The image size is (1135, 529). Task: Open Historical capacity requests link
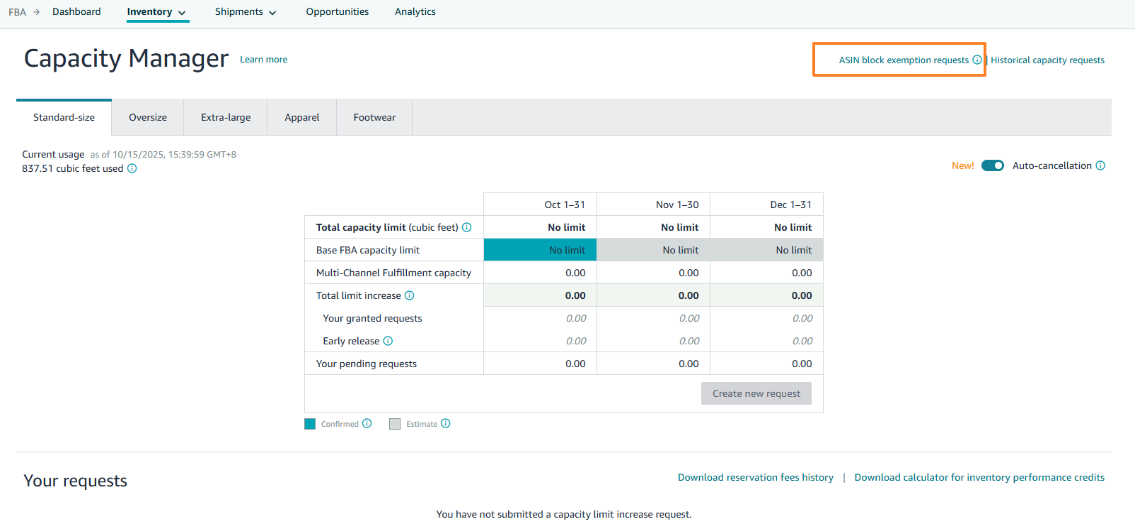[x=1047, y=60]
